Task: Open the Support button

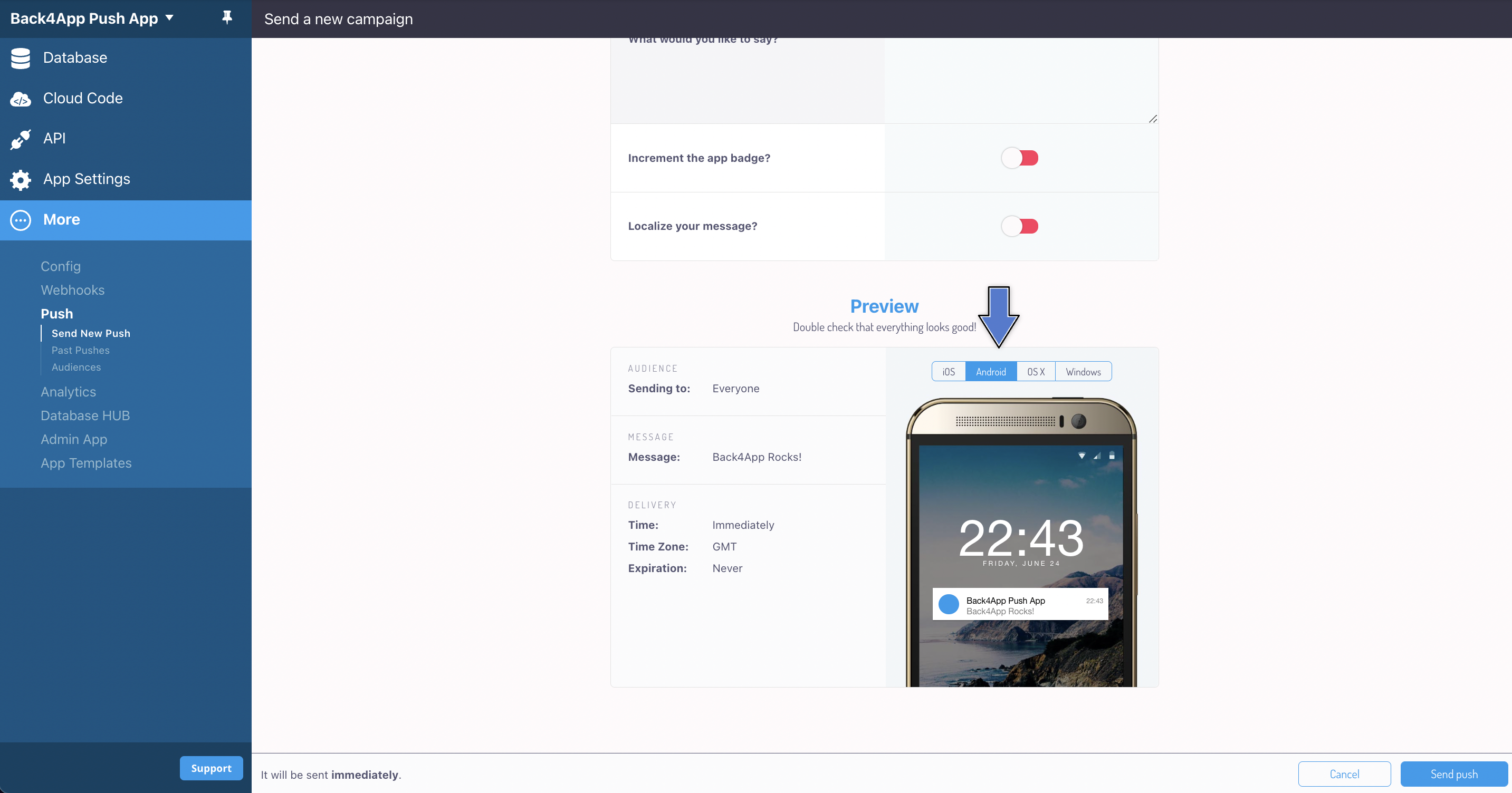Action: point(212,768)
